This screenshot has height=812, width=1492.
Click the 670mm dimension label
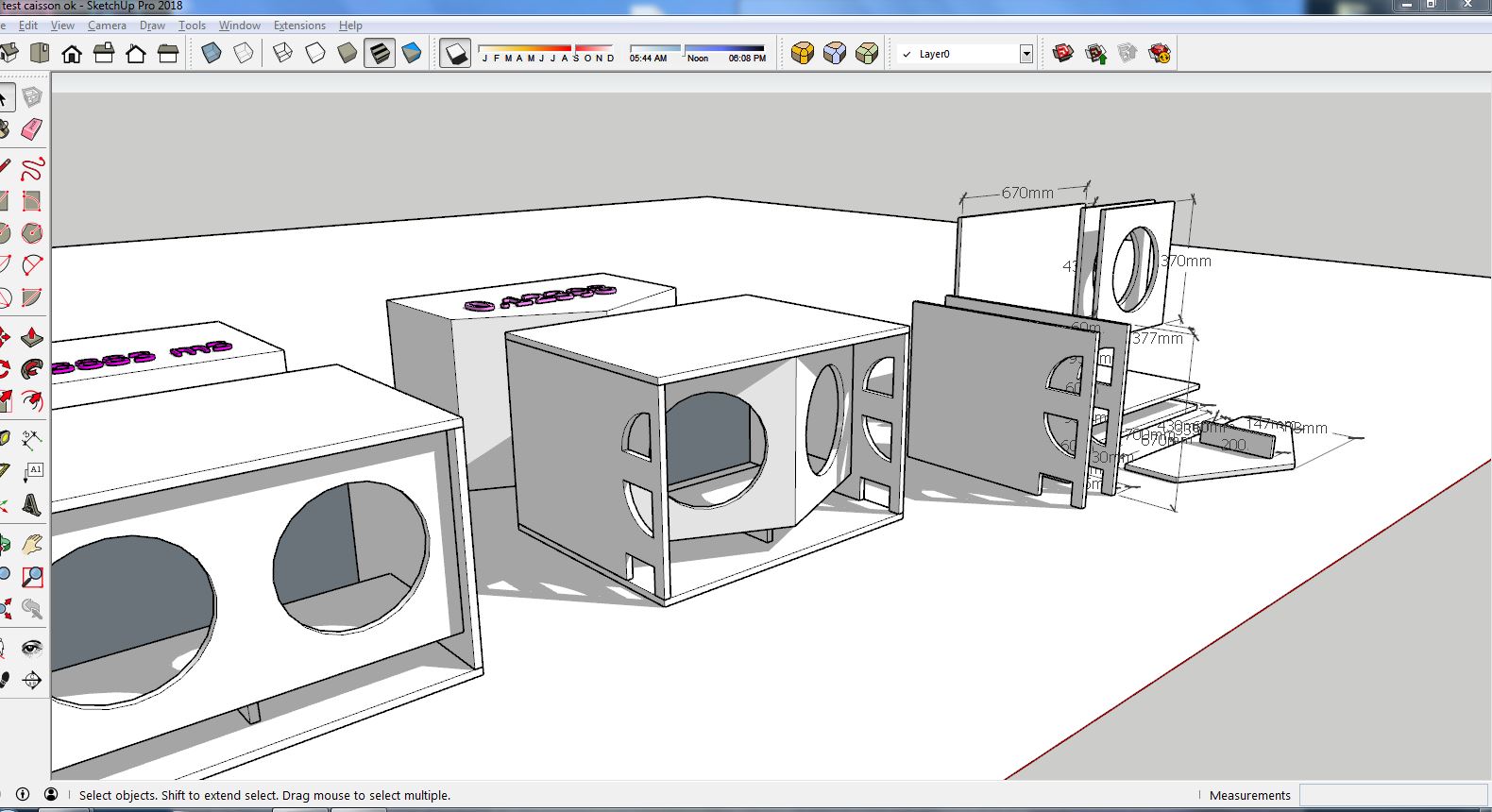coord(1027,193)
